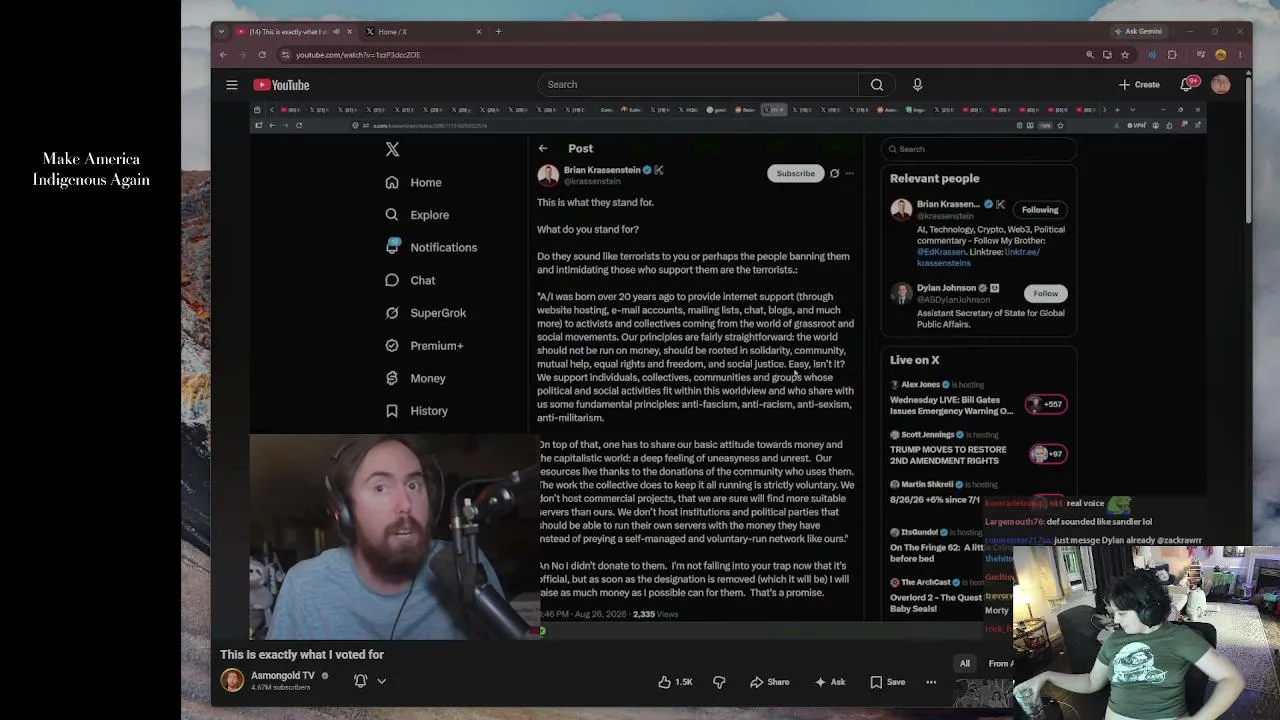Click the X logo in the video
1280x720 pixels.
click(x=392, y=149)
